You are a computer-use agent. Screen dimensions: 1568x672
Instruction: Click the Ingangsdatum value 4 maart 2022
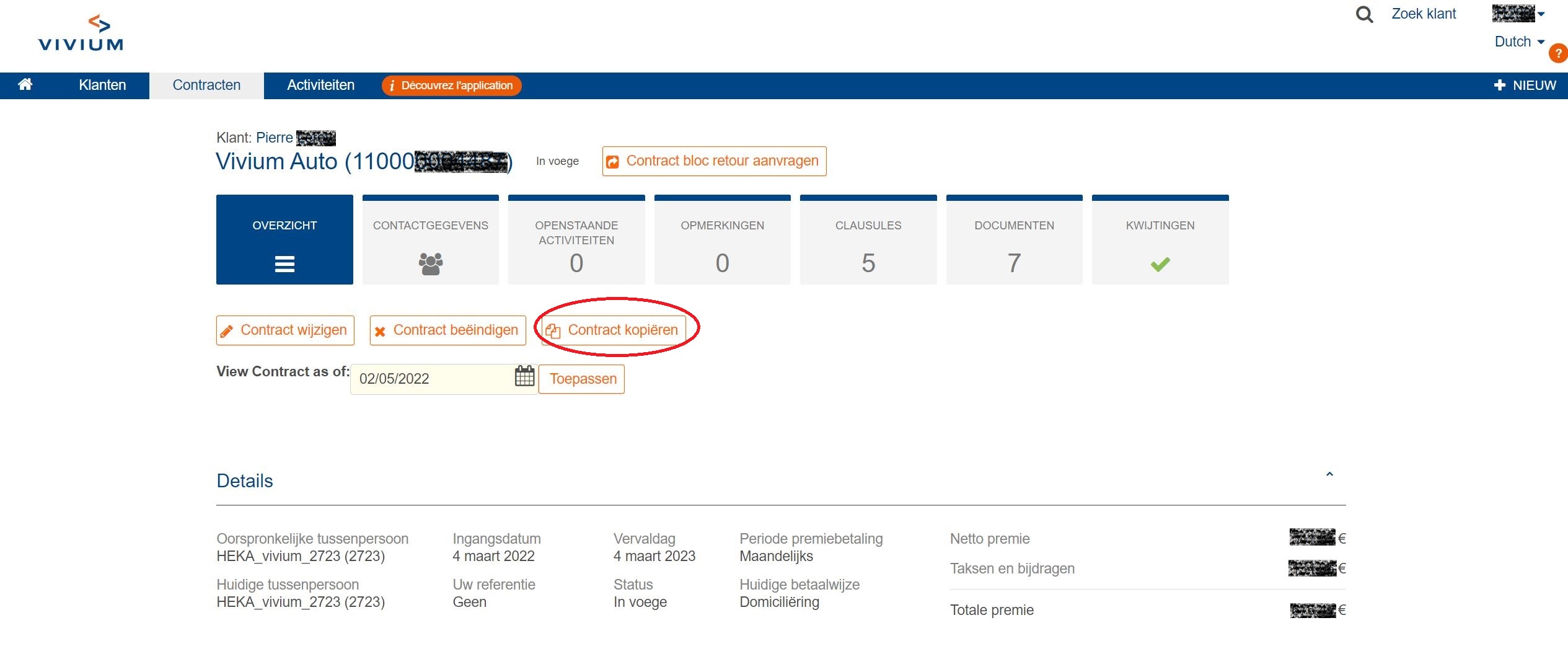[x=493, y=556]
